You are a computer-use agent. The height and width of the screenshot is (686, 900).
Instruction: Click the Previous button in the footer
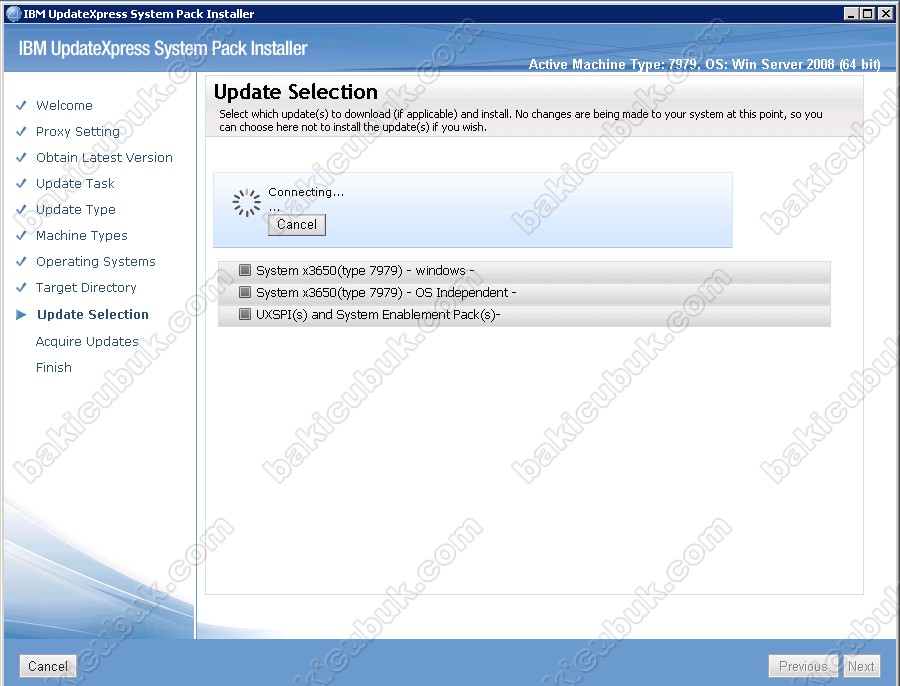802,666
